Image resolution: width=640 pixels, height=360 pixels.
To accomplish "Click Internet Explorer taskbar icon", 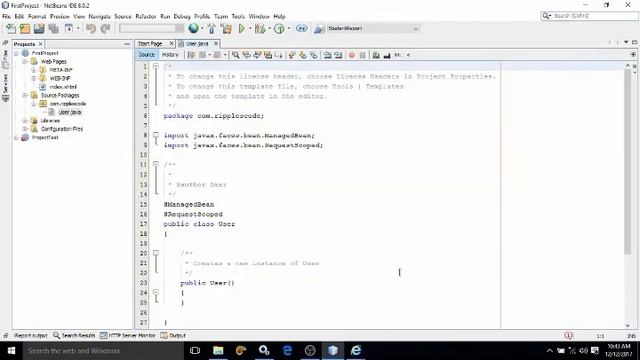I will pyautogui.click(x=356, y=351).
